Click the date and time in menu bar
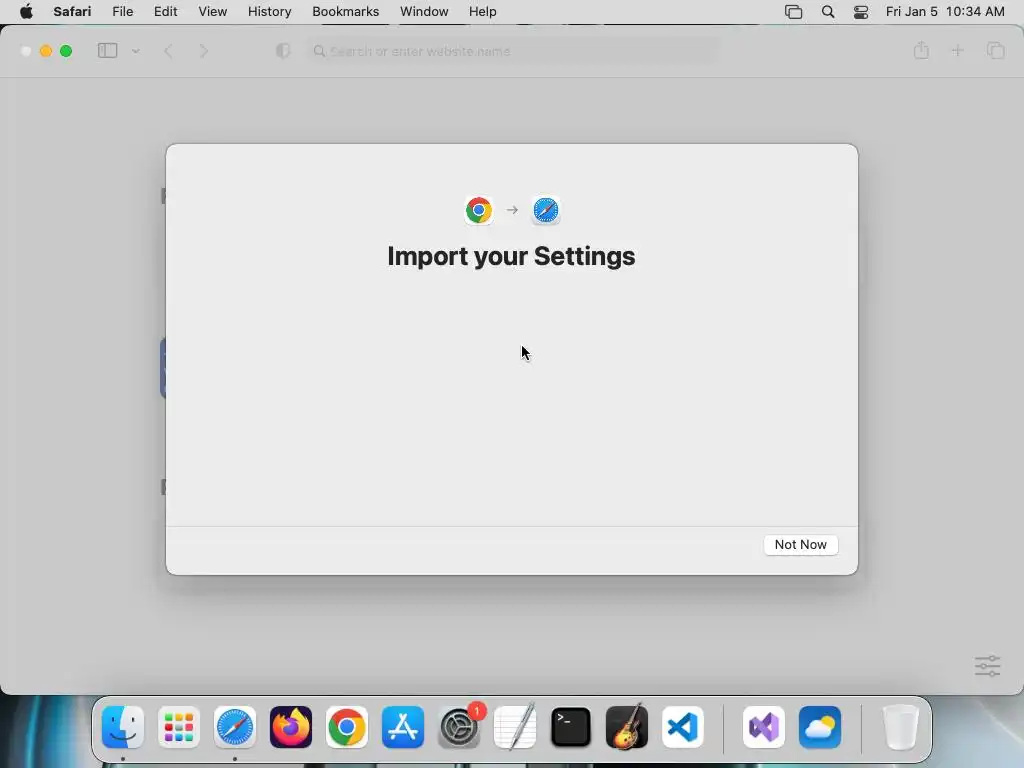 [x=945, y=12]
